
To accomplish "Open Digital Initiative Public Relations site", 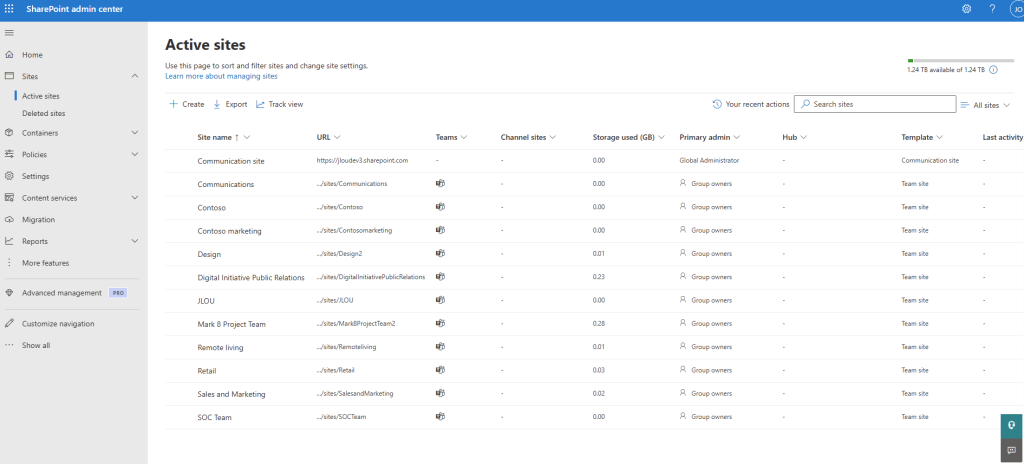I will pos(251,277).
